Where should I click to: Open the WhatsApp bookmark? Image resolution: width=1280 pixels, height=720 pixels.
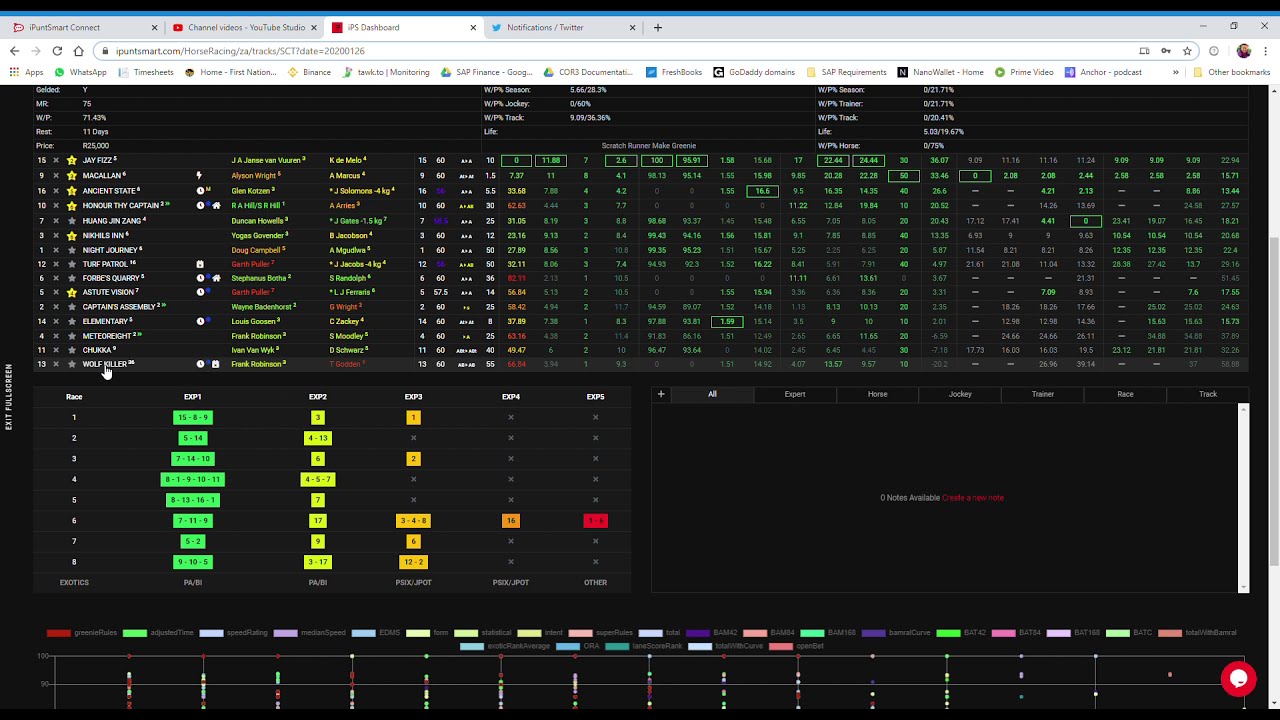pos(81,72)
